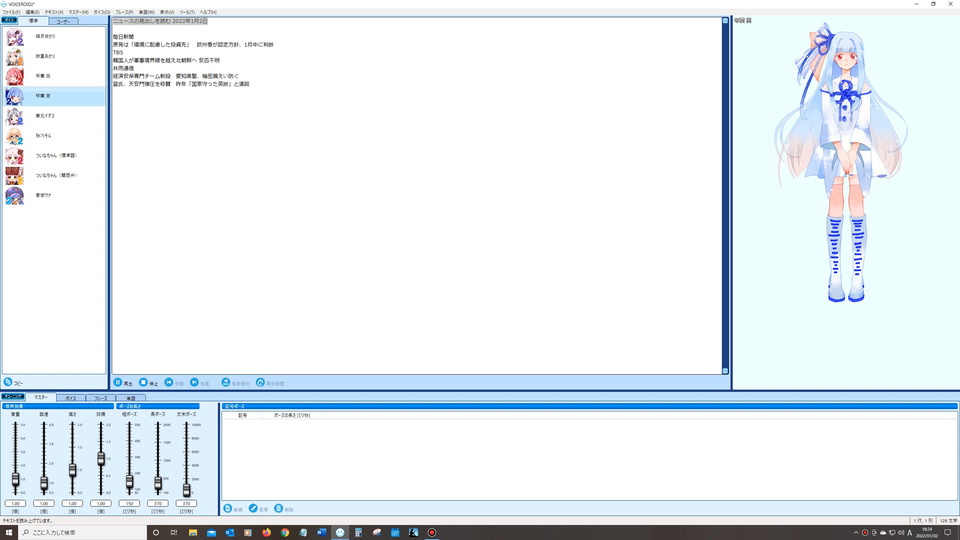Focus the 短ポーズ value field showing 150
This screenshot has width=960, height=540.
click(129, 503)
